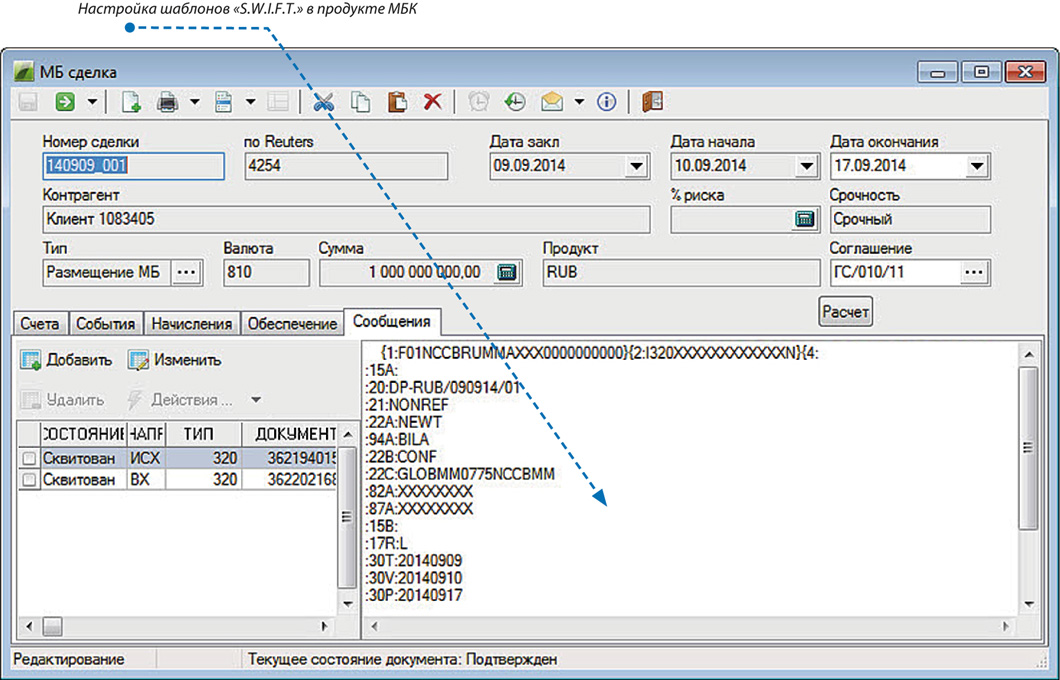Tick checkbox for the ВХ message row
1060x680 pixels.
29,480
